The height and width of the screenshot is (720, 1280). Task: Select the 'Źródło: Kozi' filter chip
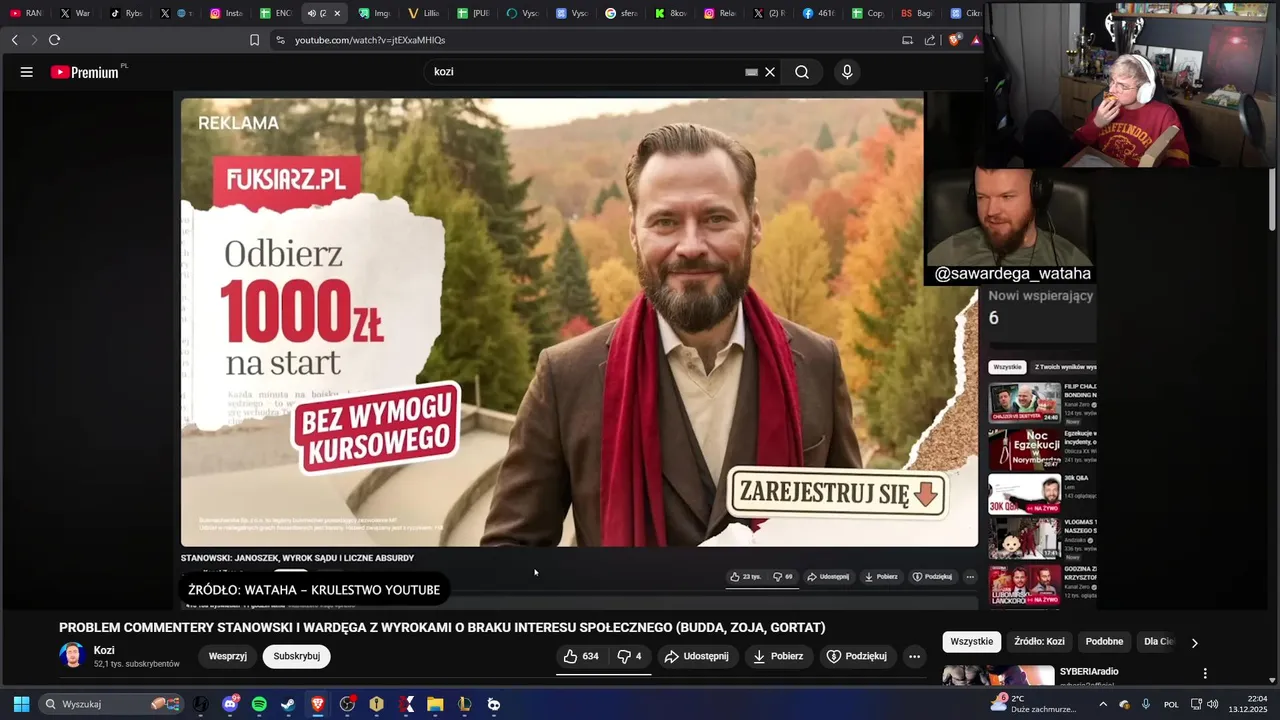(x=1039, y=641)
